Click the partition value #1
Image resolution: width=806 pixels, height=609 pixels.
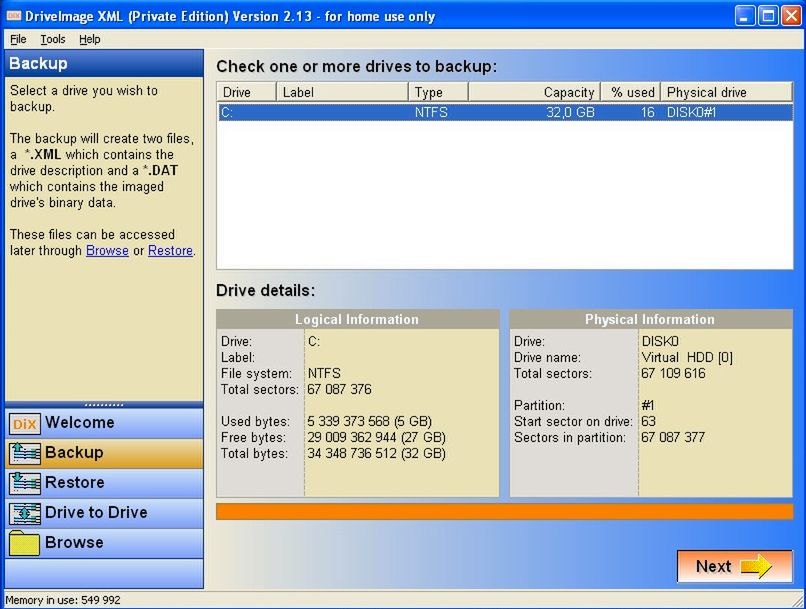pos(648,405)
